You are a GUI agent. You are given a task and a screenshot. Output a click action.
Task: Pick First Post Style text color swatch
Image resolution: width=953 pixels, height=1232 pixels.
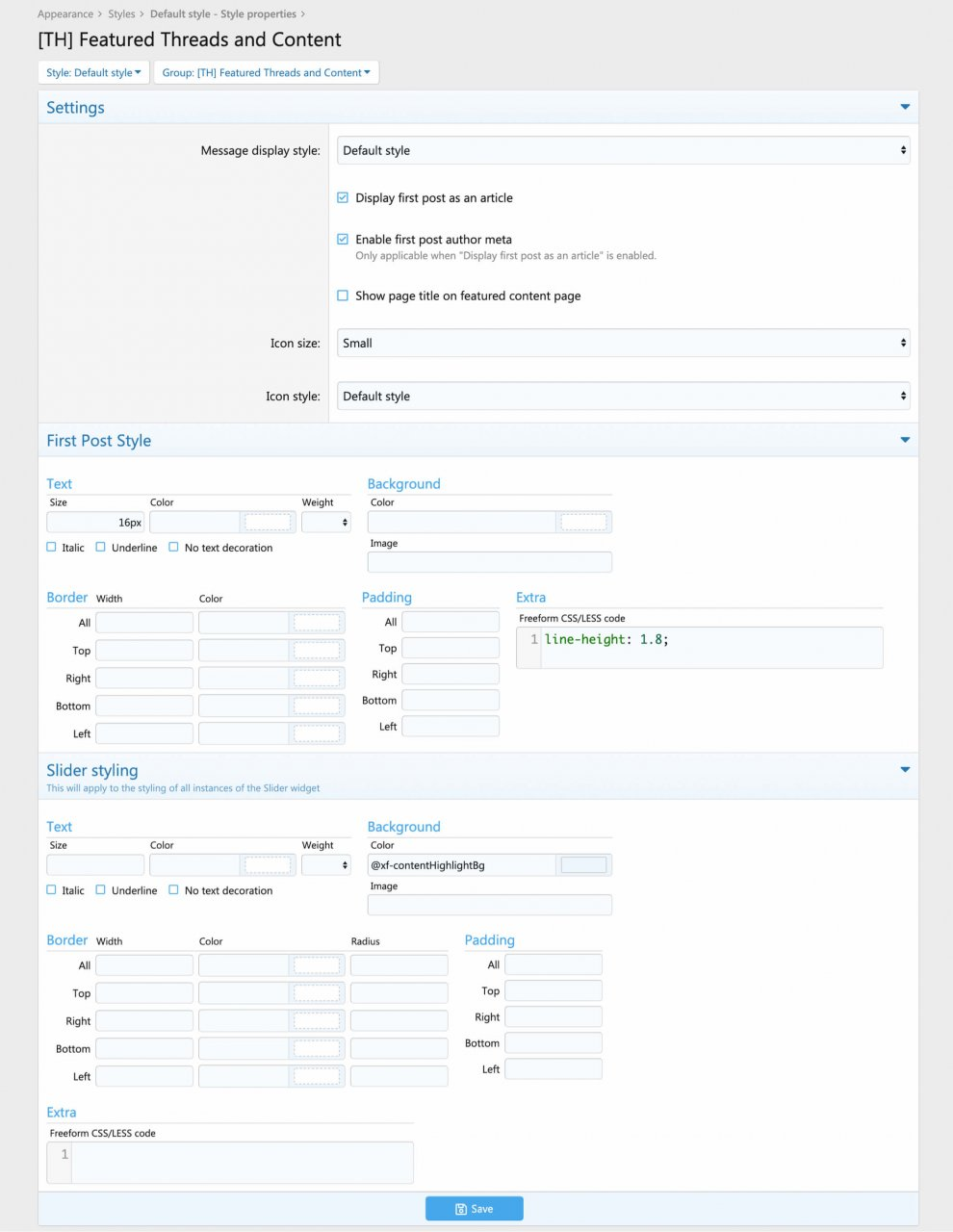(268, 522)
